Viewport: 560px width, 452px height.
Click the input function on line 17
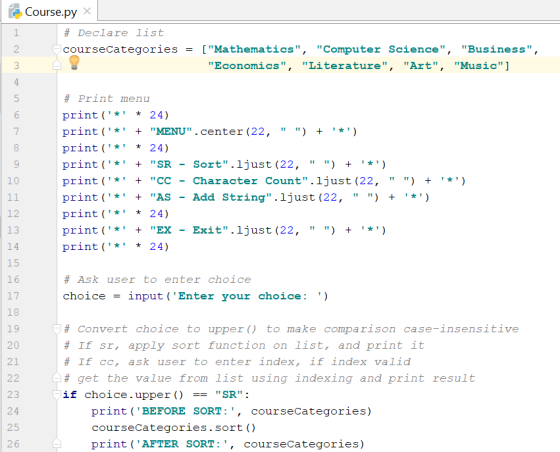pos(146,296)
